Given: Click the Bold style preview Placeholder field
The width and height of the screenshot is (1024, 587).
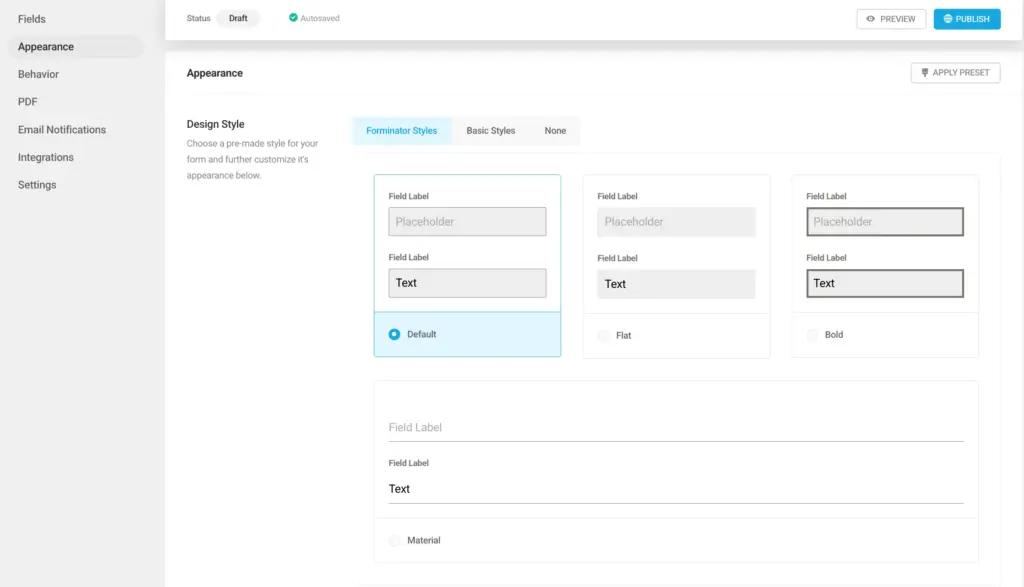Looking at the screenshot, I should (x=884, y=222).
